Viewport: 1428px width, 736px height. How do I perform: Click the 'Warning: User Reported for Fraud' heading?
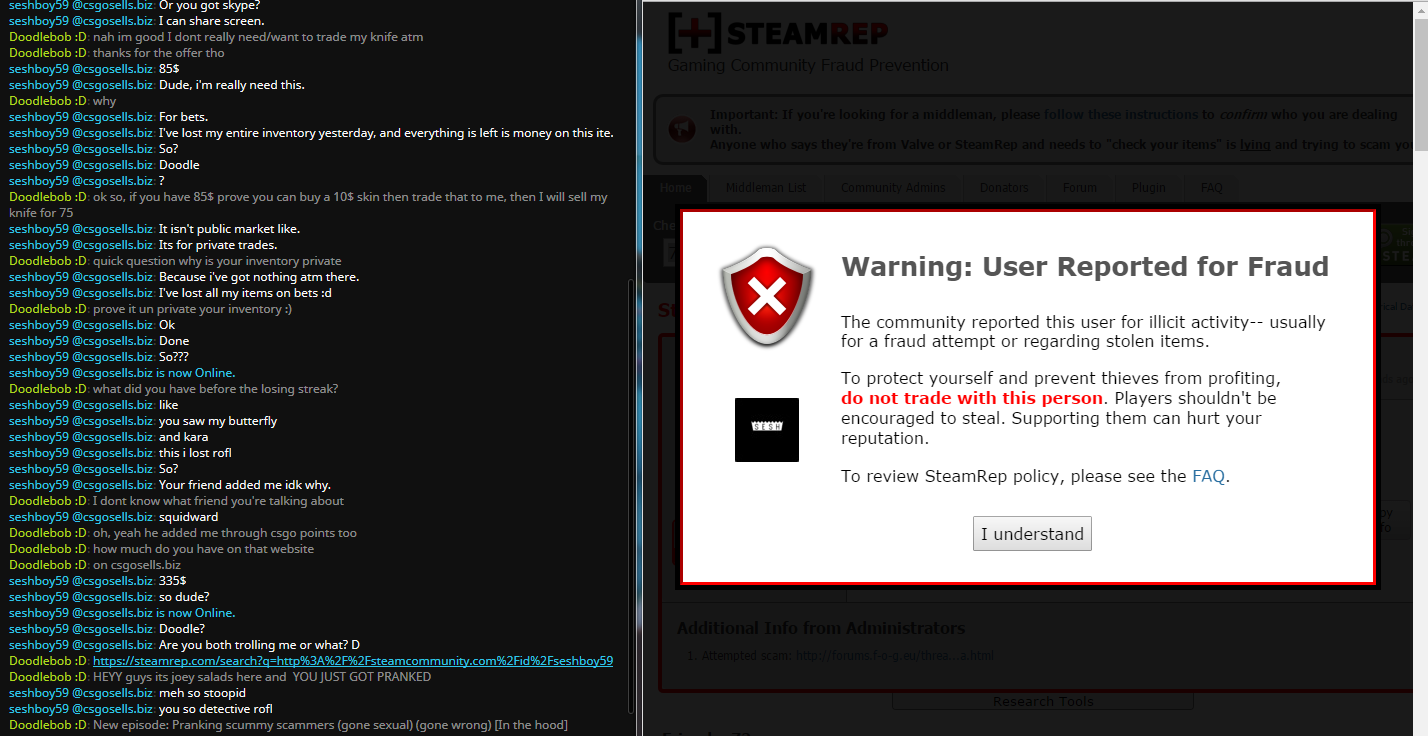coord(1085,266)
